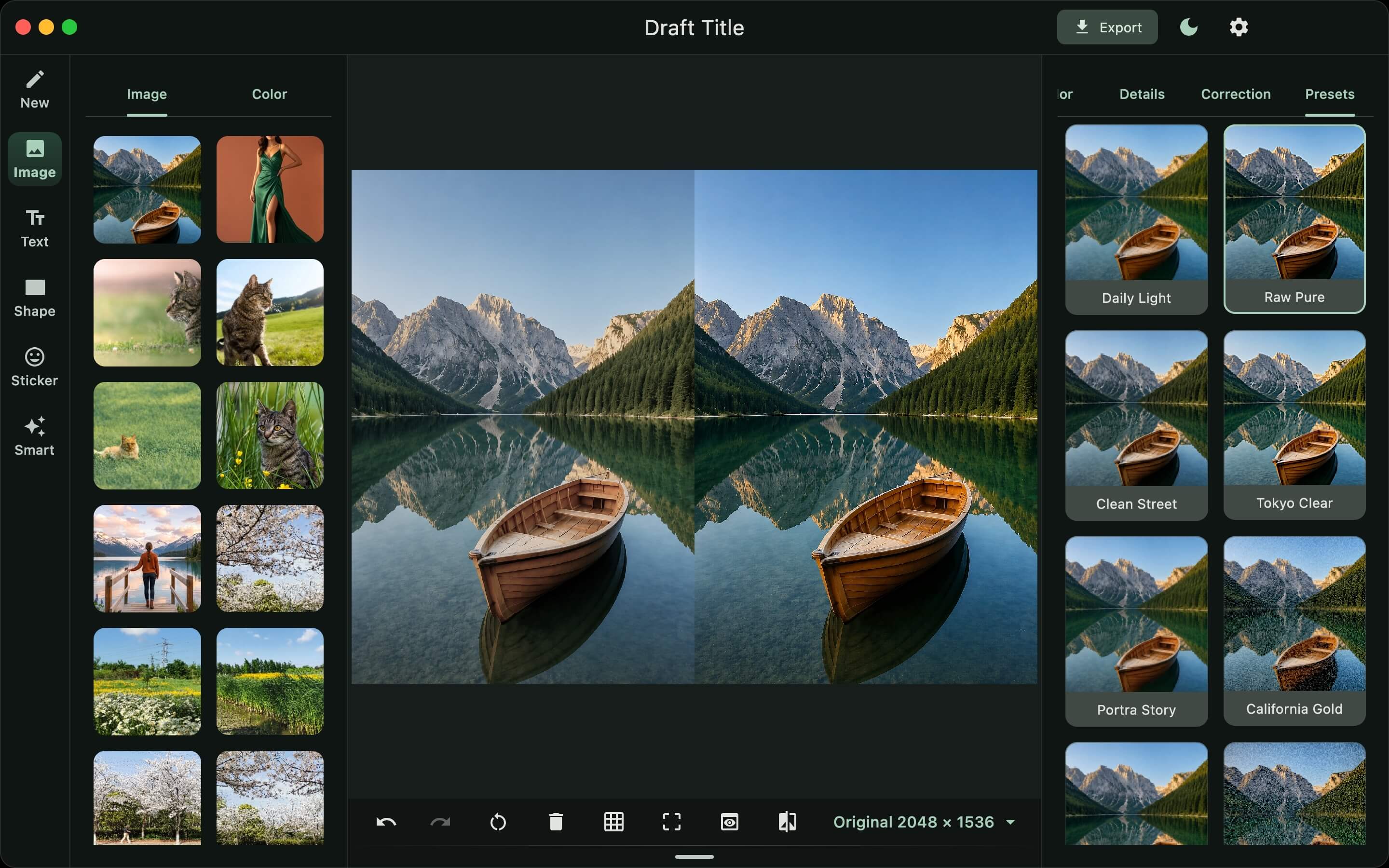Apply the Clean Street preset
Image resolution: width=1389 pixels, height=868 pixels.
click(x=1136, y=425)
